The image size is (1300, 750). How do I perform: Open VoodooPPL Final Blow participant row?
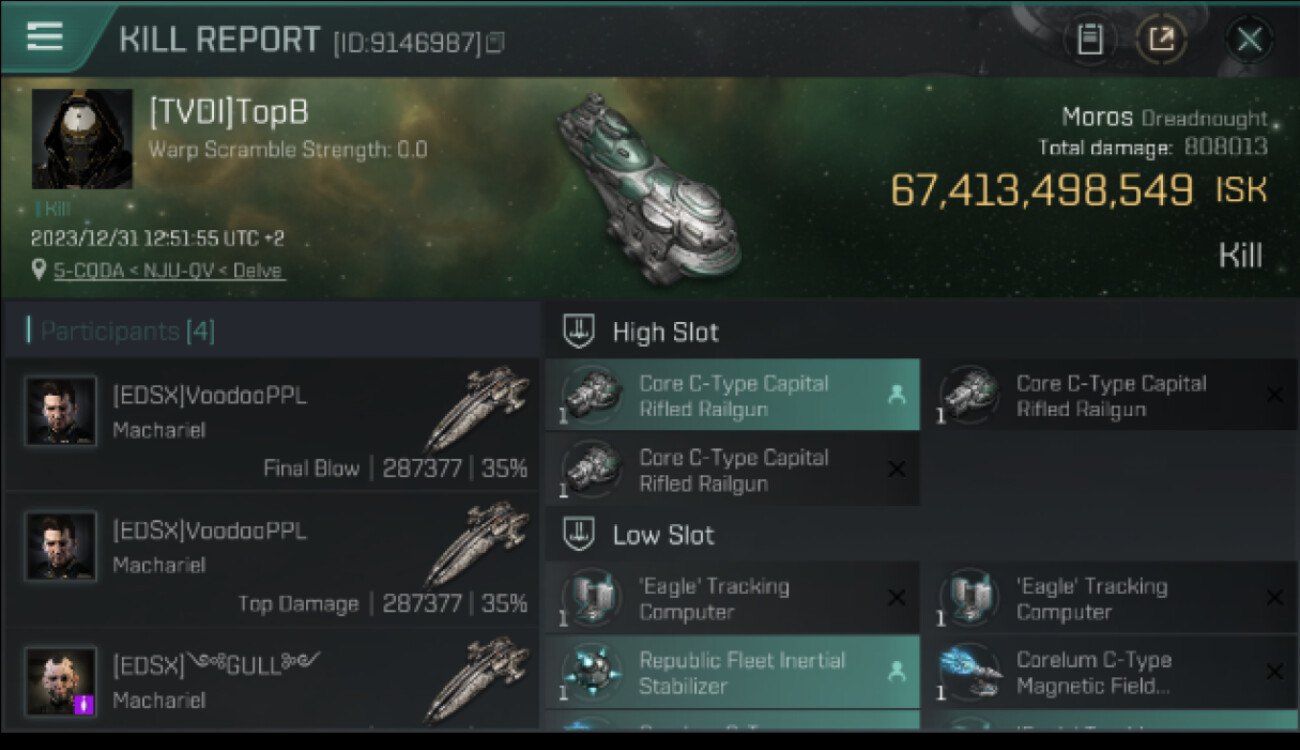(x=271, y=424)
